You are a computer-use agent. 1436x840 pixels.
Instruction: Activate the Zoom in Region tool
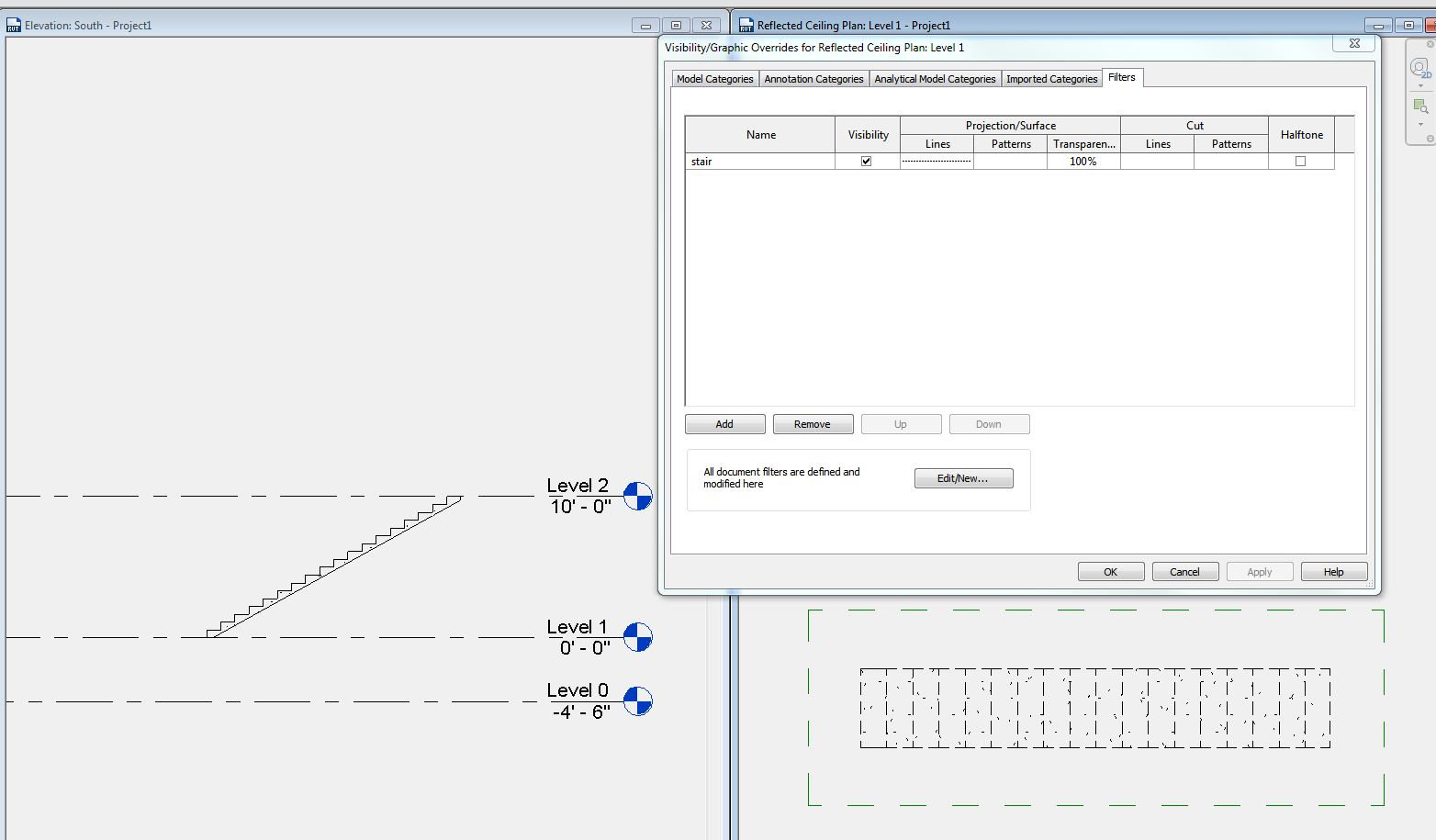point(1420,106)
